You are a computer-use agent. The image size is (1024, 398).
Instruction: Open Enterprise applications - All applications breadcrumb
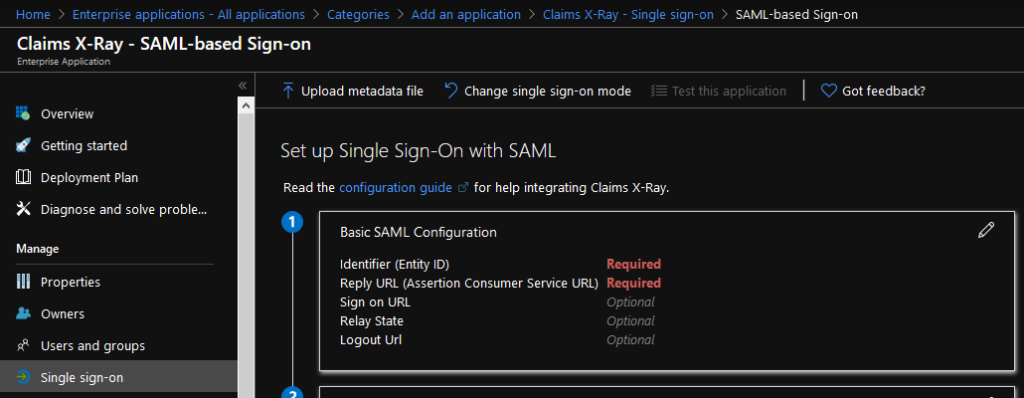click(188, 14)
